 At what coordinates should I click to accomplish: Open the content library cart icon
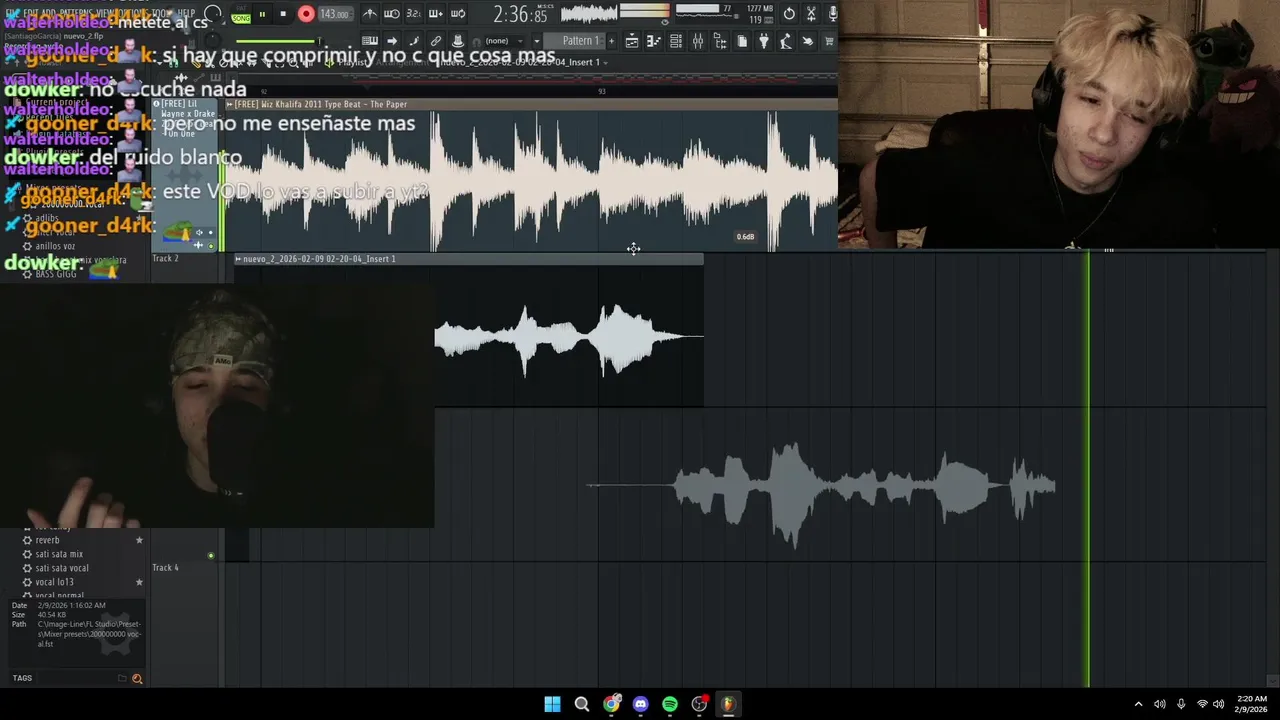829,41
